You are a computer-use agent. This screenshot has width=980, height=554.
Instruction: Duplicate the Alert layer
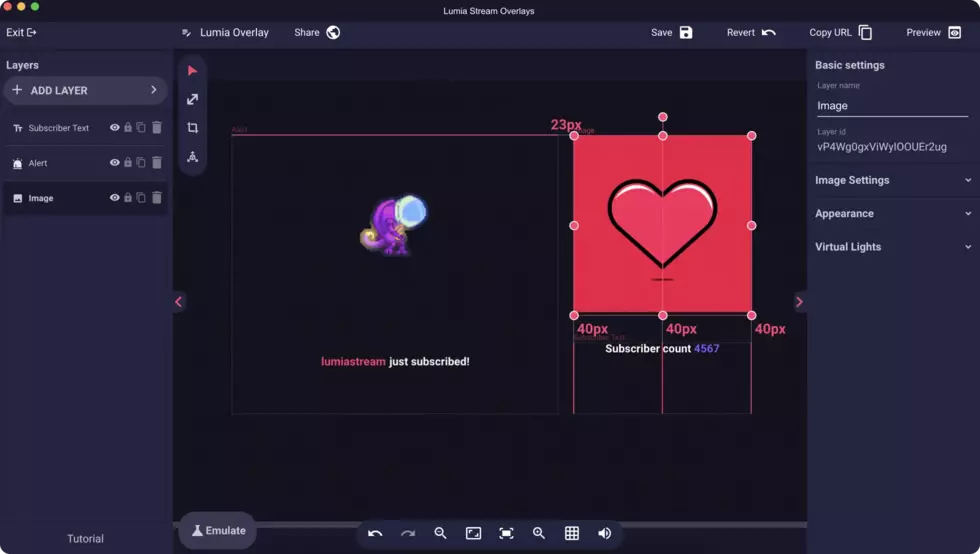pyautogui.click(x=141, y=163)
